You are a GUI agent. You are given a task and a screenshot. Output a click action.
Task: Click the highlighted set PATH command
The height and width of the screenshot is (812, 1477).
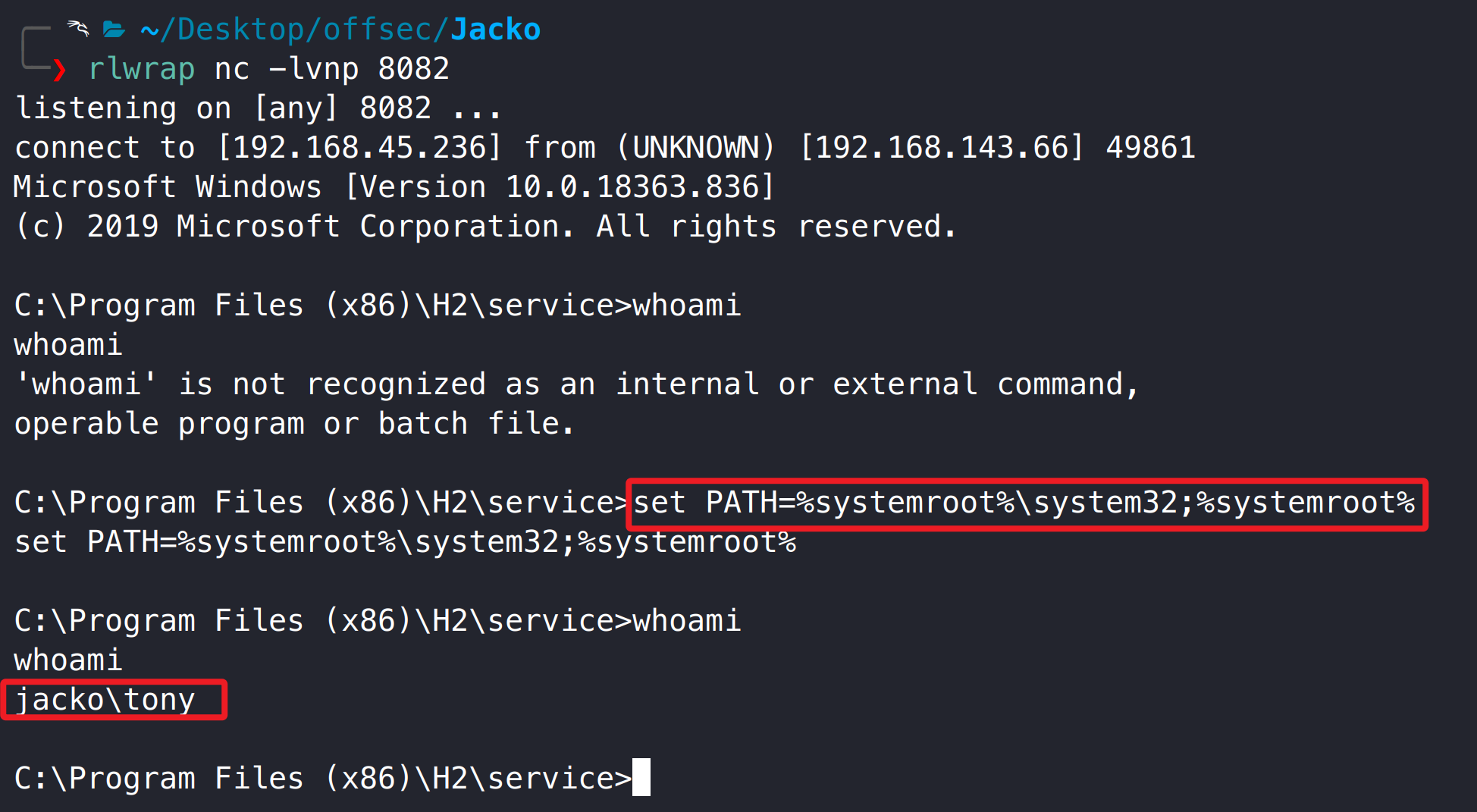click(x=1024, y=503)
